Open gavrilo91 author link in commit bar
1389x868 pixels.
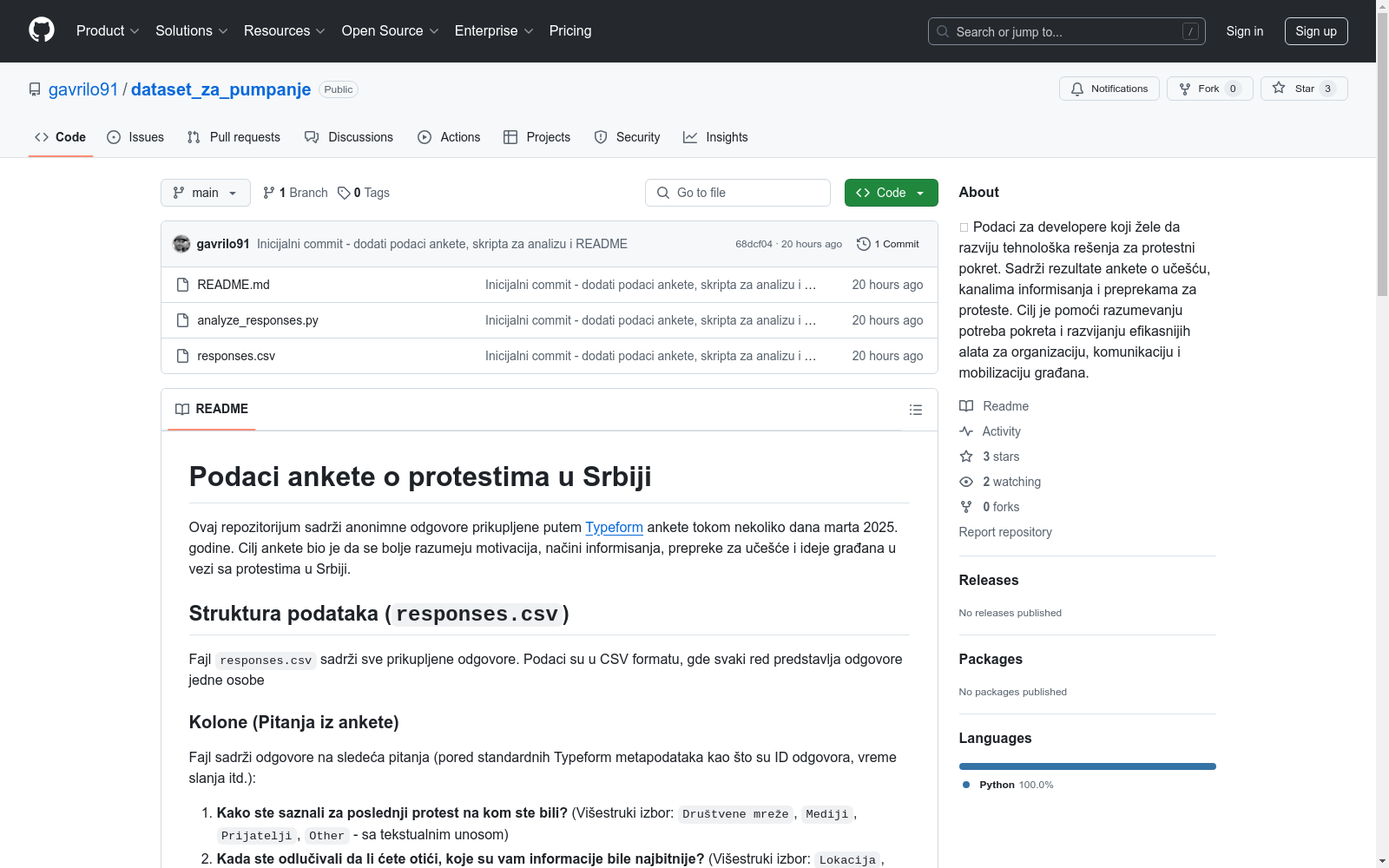pos(223,244)
